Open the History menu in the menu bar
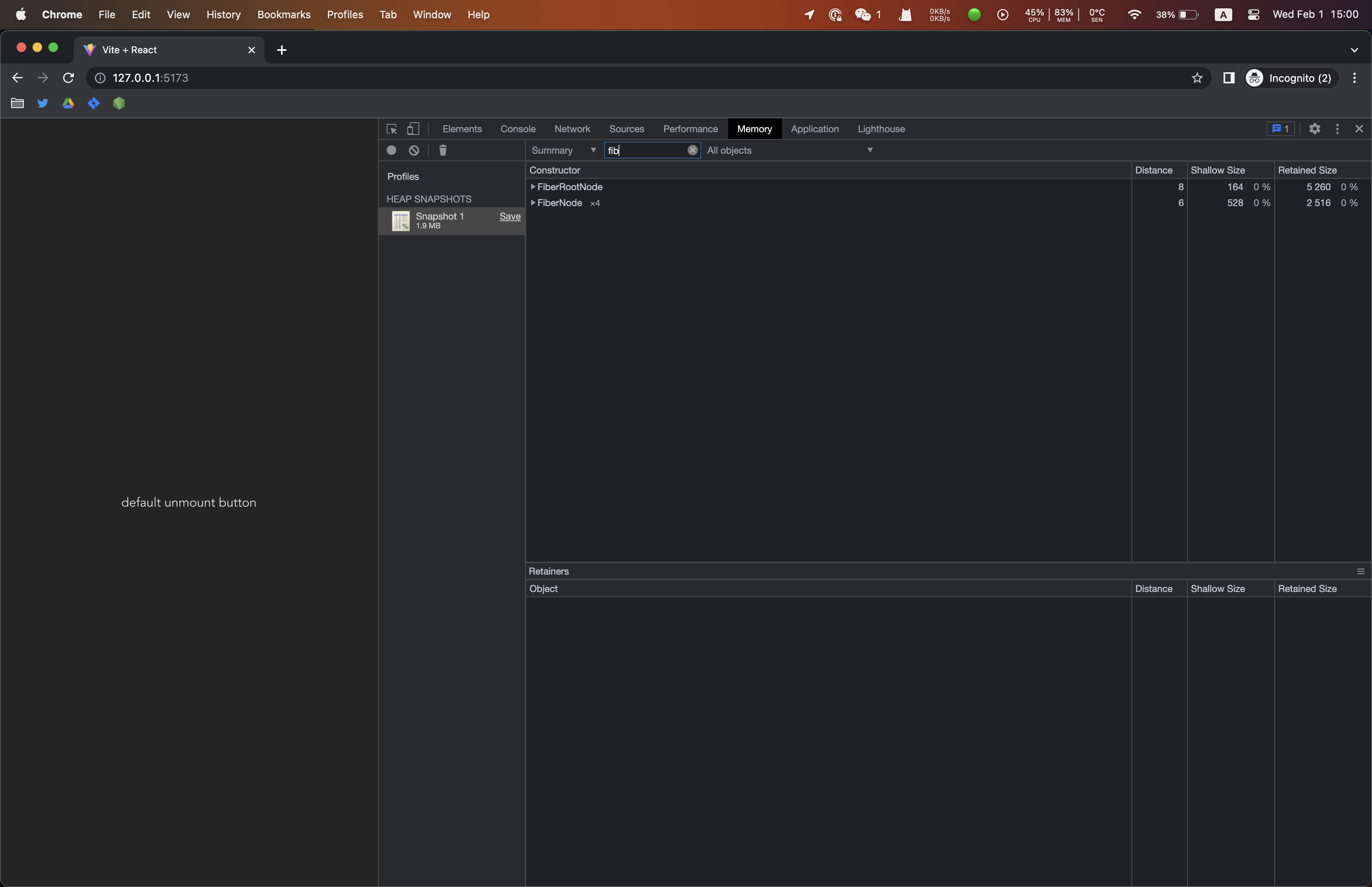The width and height of the screenshot is (1372, 887). tap(224, 14)
